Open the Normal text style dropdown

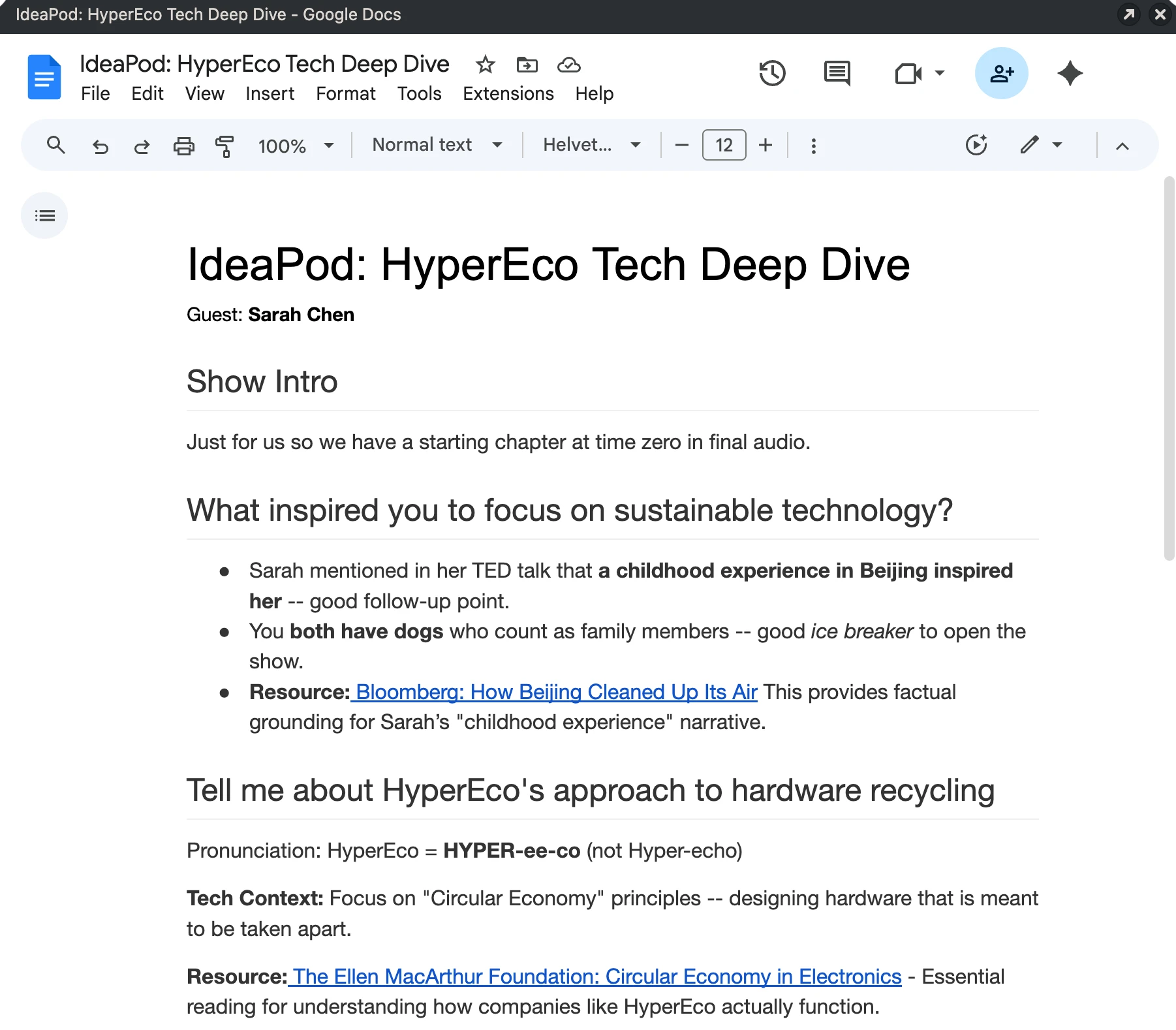tap(437, 145)
